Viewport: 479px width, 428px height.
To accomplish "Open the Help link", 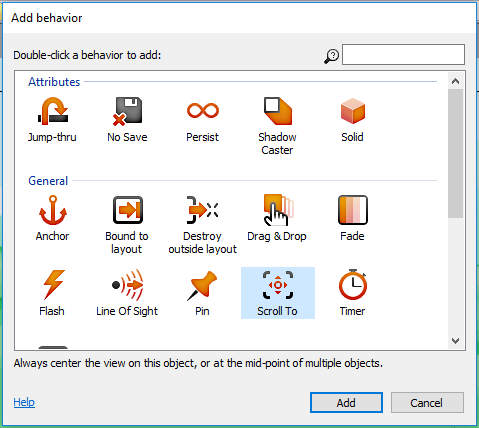I will tap(24, 402).
